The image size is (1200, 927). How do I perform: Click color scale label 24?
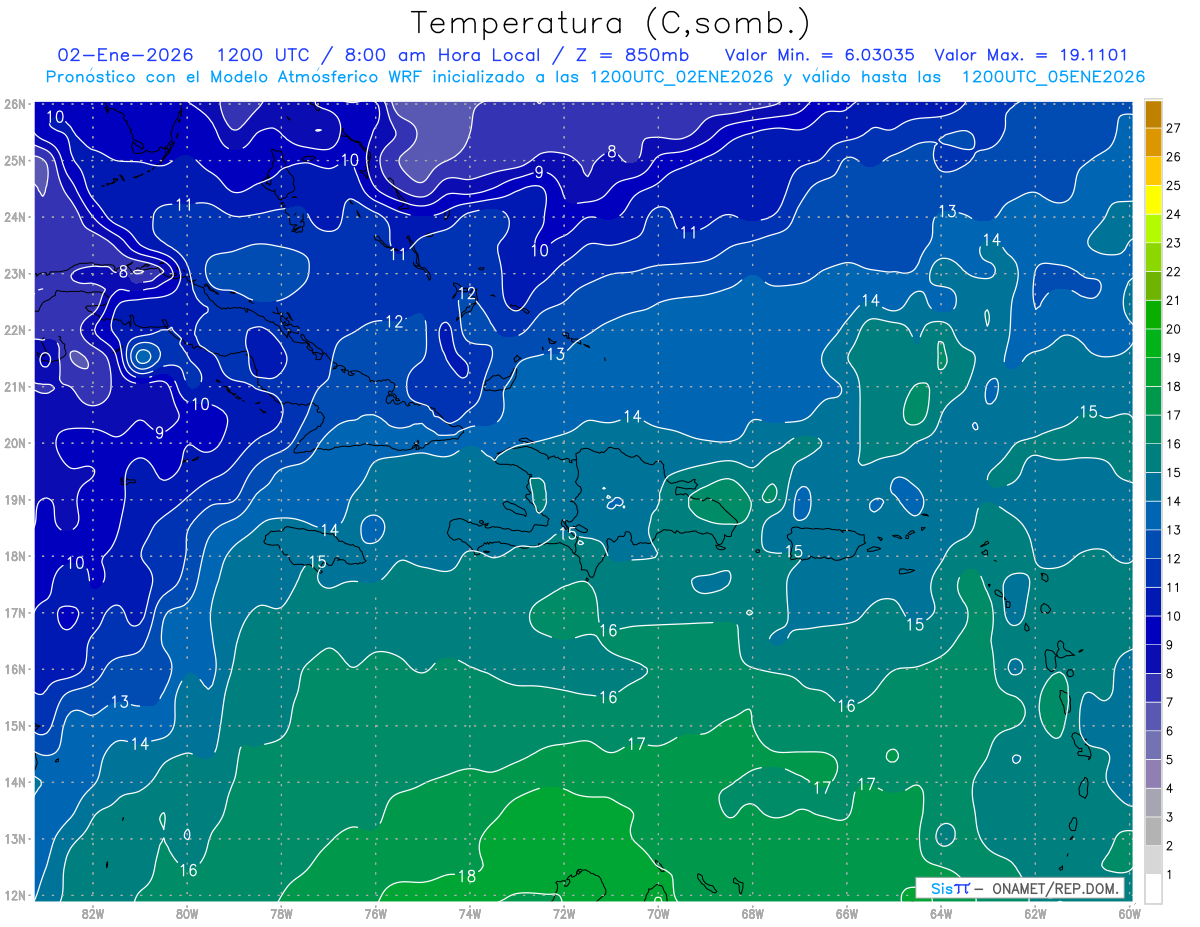click(1173, 214)
